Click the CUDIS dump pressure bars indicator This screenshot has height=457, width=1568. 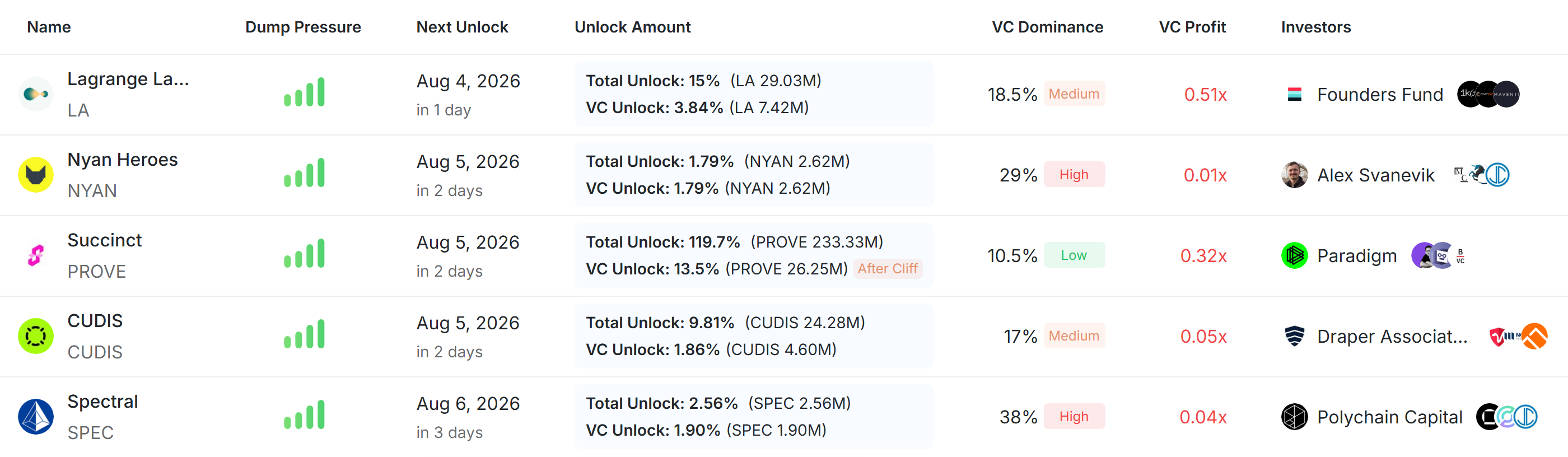click(x=304, y=334)
